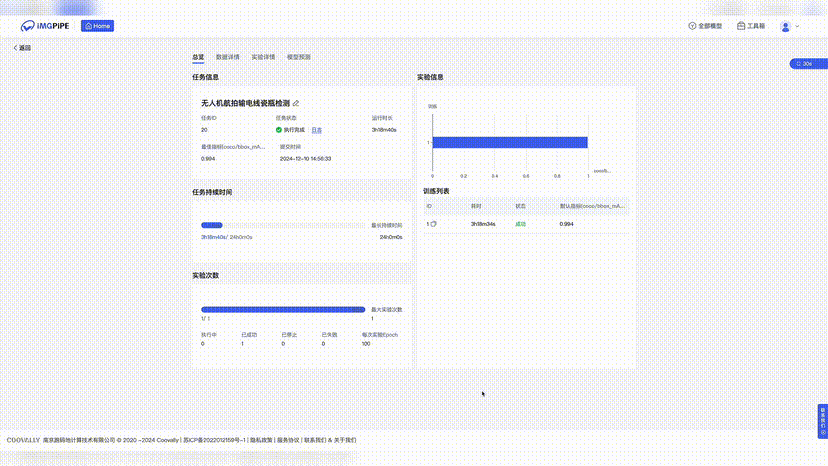
Task: Click the 最大实验次数 label
Action: [387, 310]
